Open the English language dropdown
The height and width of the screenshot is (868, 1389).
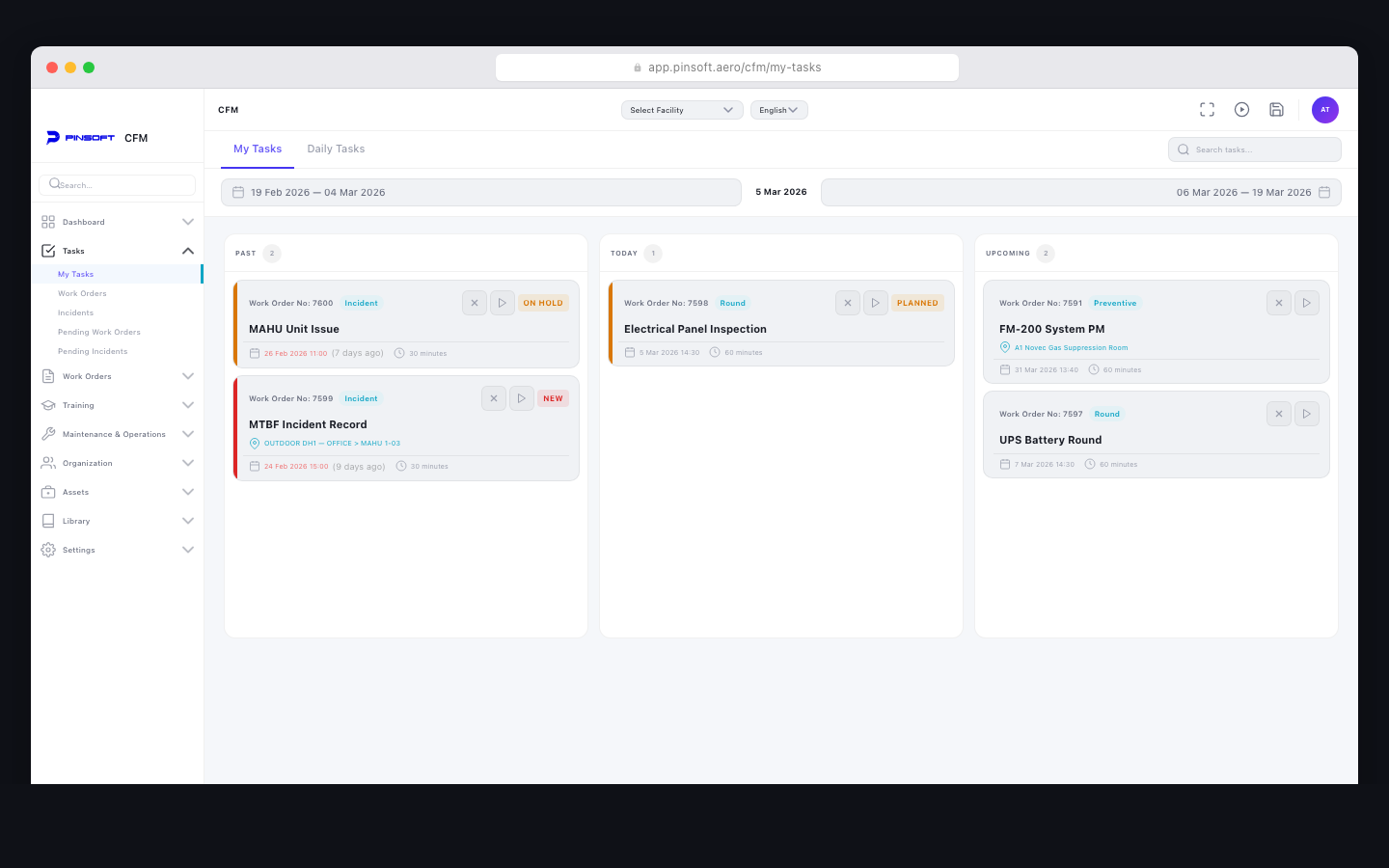pos(778,109)
